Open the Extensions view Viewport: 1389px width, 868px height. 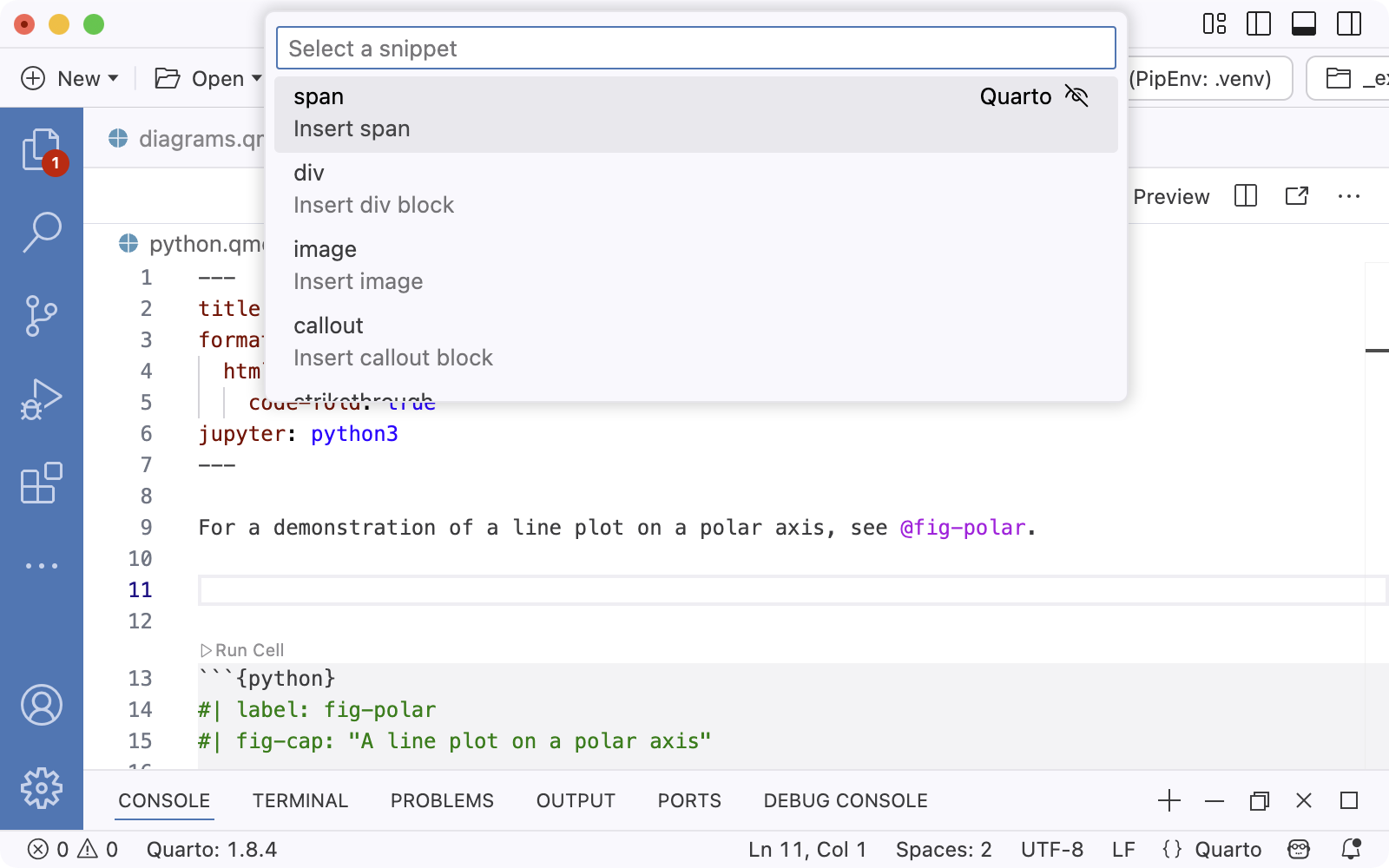coord(43,483)
